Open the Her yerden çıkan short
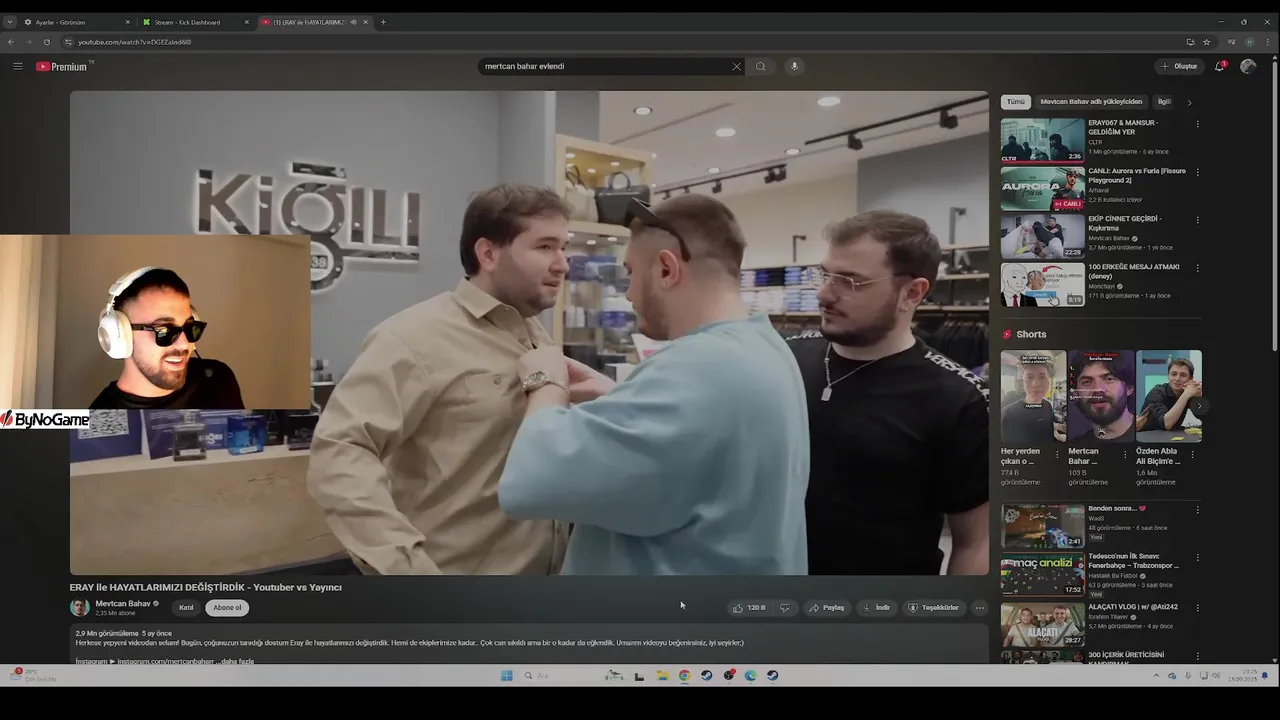The image size is (1280, 720). tap(1033, 396)
